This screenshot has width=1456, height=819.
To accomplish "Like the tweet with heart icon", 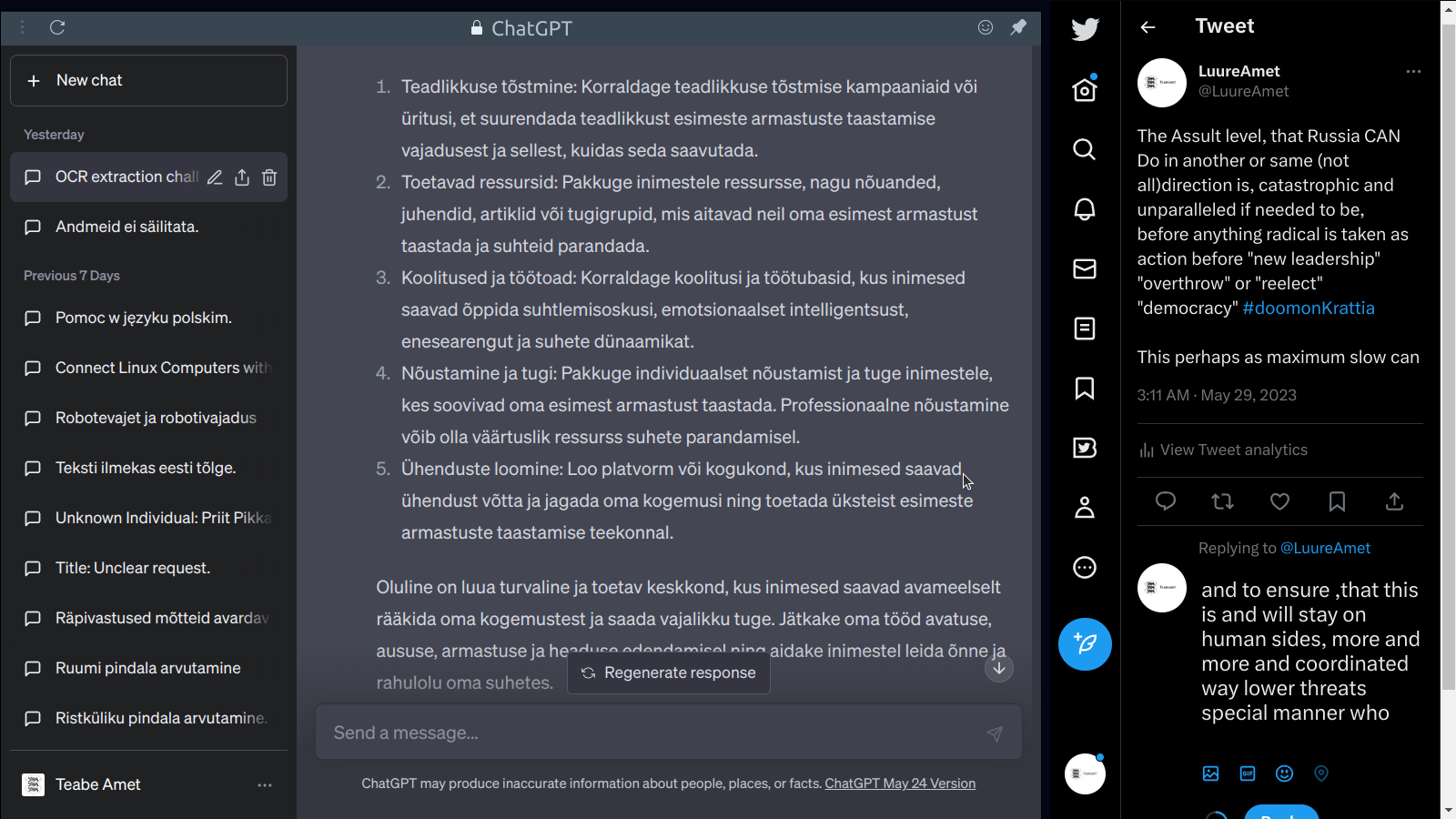I will (x=1279, y=501).
